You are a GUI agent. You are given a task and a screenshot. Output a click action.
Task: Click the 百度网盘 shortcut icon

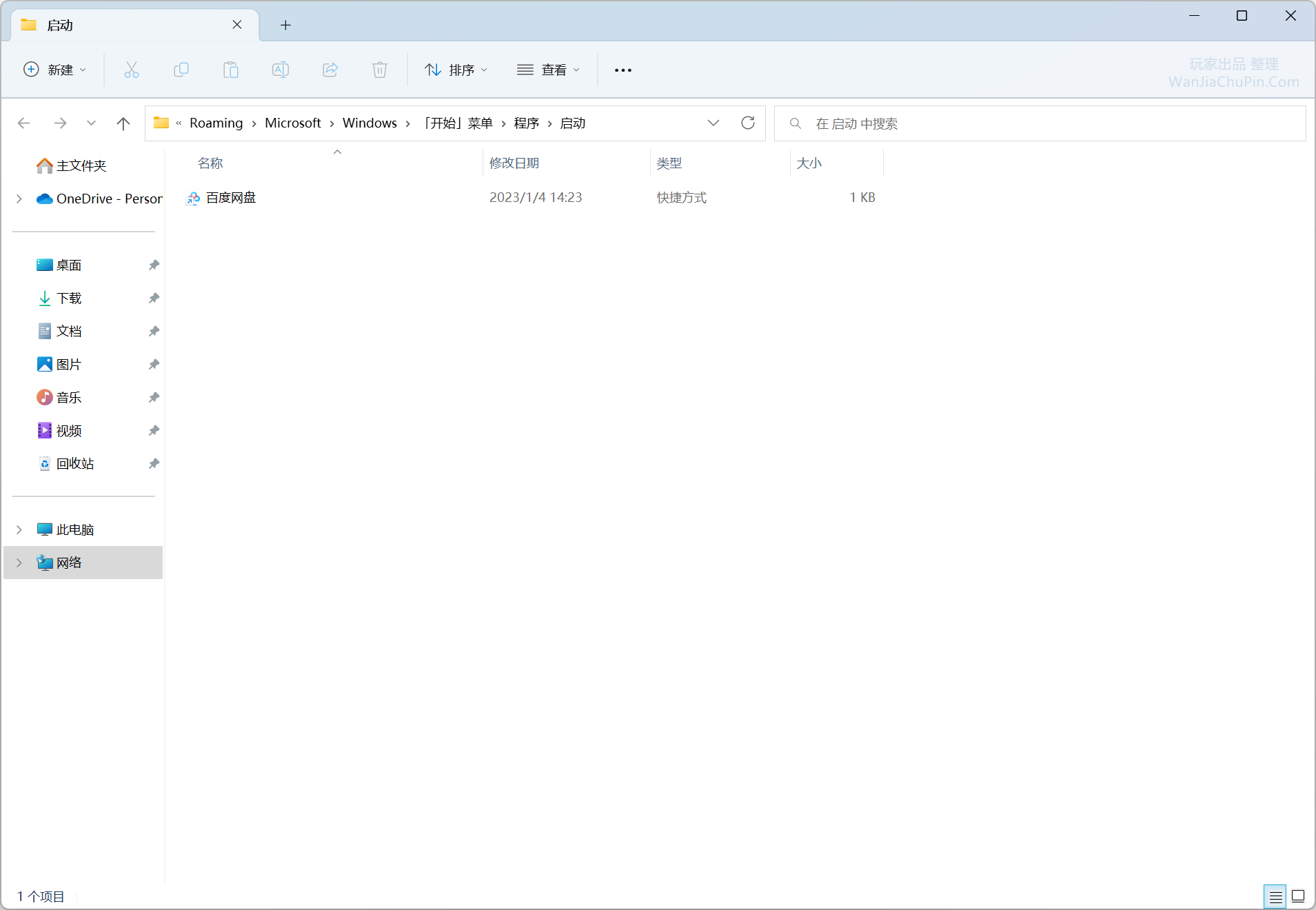pos(194,199)
